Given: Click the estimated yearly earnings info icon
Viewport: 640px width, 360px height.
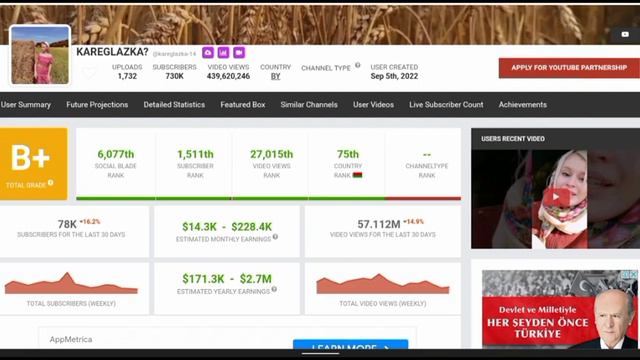Looking at the screenshot, I should 274,289.
